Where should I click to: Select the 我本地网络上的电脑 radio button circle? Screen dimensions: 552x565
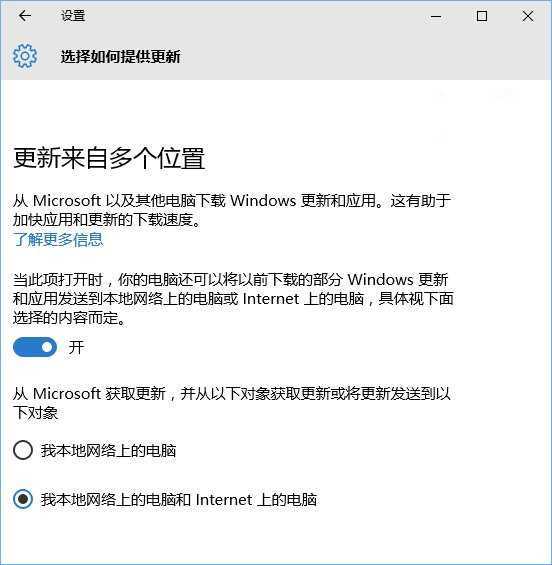click(23, 450)
